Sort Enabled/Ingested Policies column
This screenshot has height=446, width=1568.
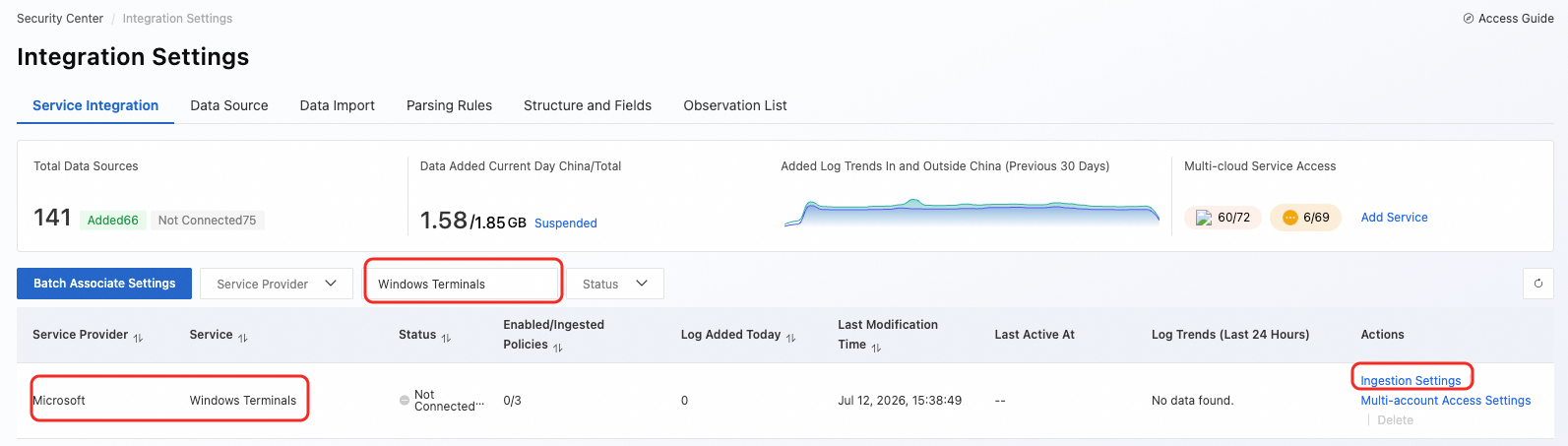(x=558, y=348)
